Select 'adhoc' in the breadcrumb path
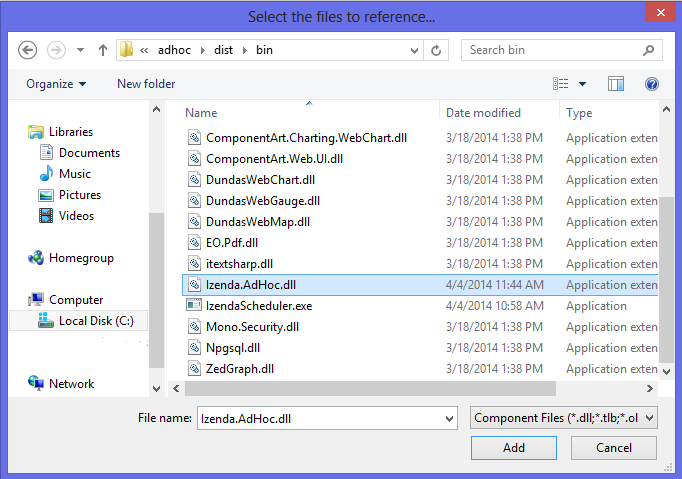Viewport: 682px width, 479px height. (174, 50)
